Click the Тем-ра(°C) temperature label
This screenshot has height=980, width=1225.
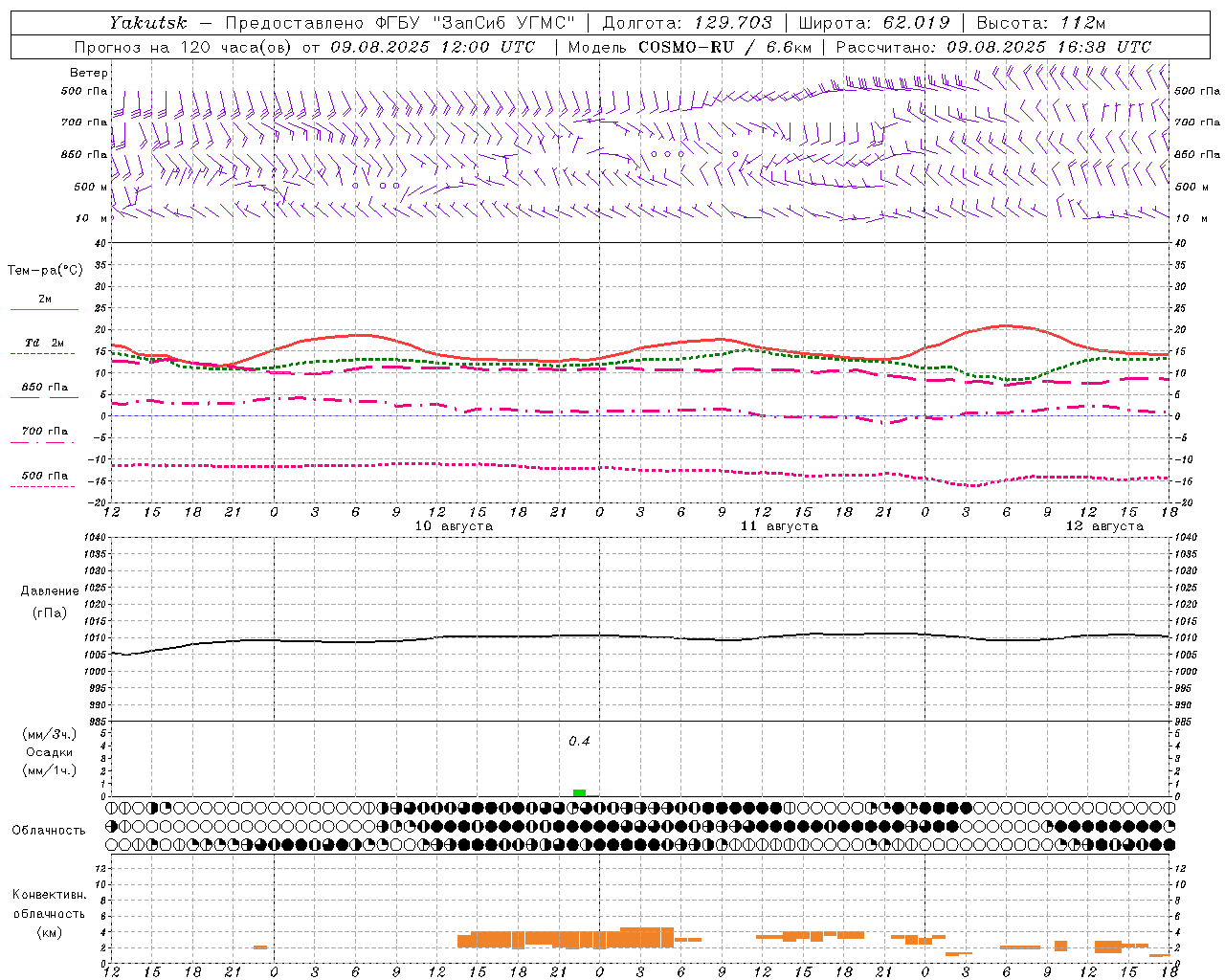(45, 271)
